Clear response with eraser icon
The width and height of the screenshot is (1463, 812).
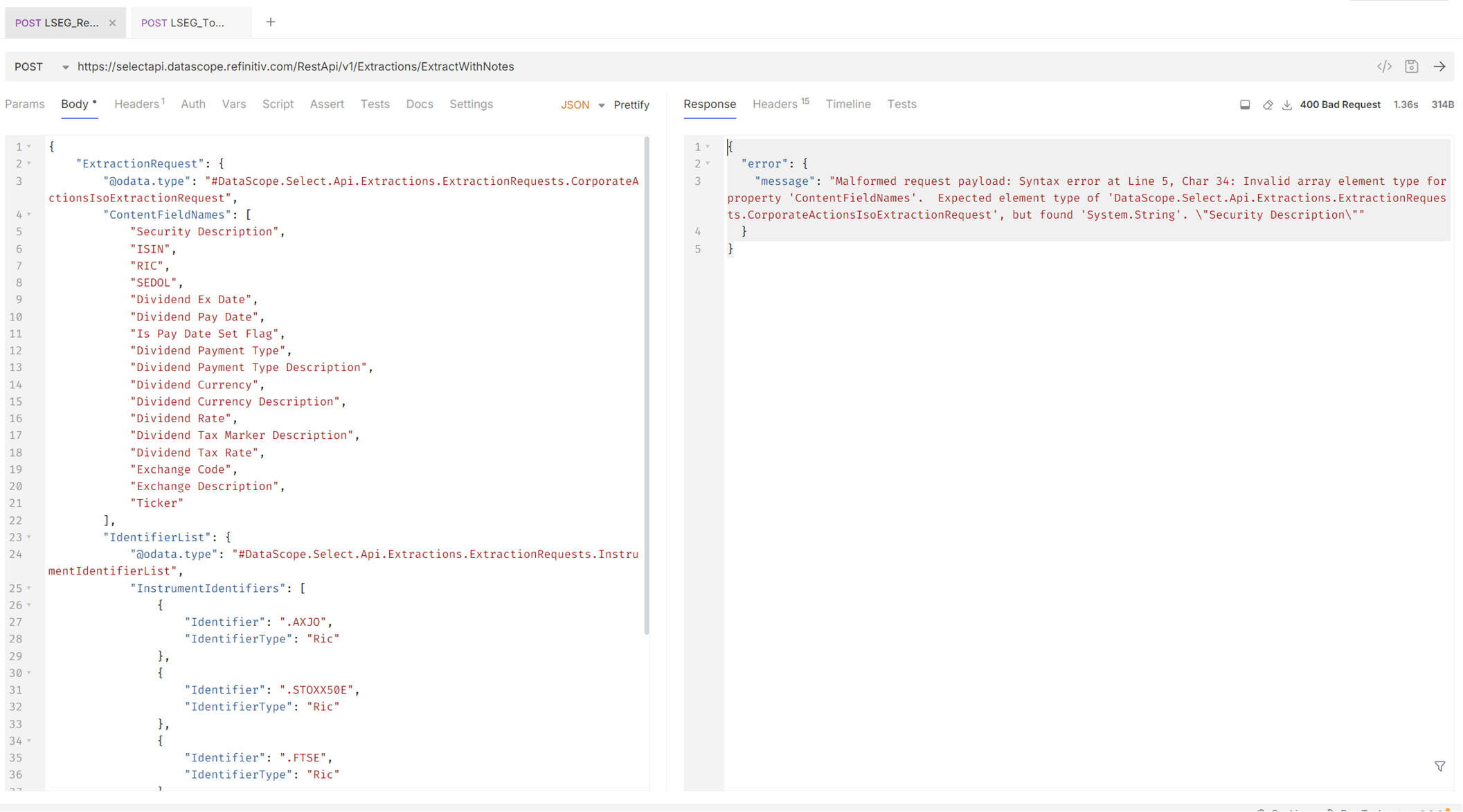(x=1268, y=105)
